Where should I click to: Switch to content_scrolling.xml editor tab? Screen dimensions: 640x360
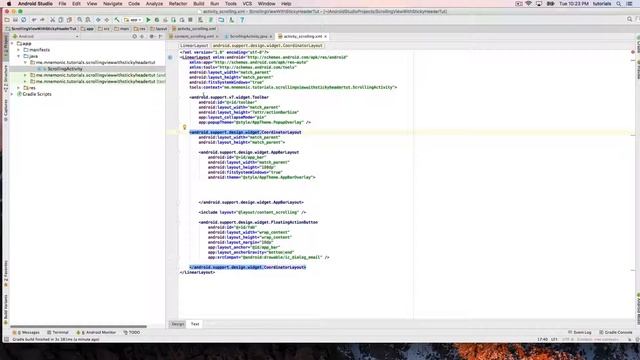194,36
